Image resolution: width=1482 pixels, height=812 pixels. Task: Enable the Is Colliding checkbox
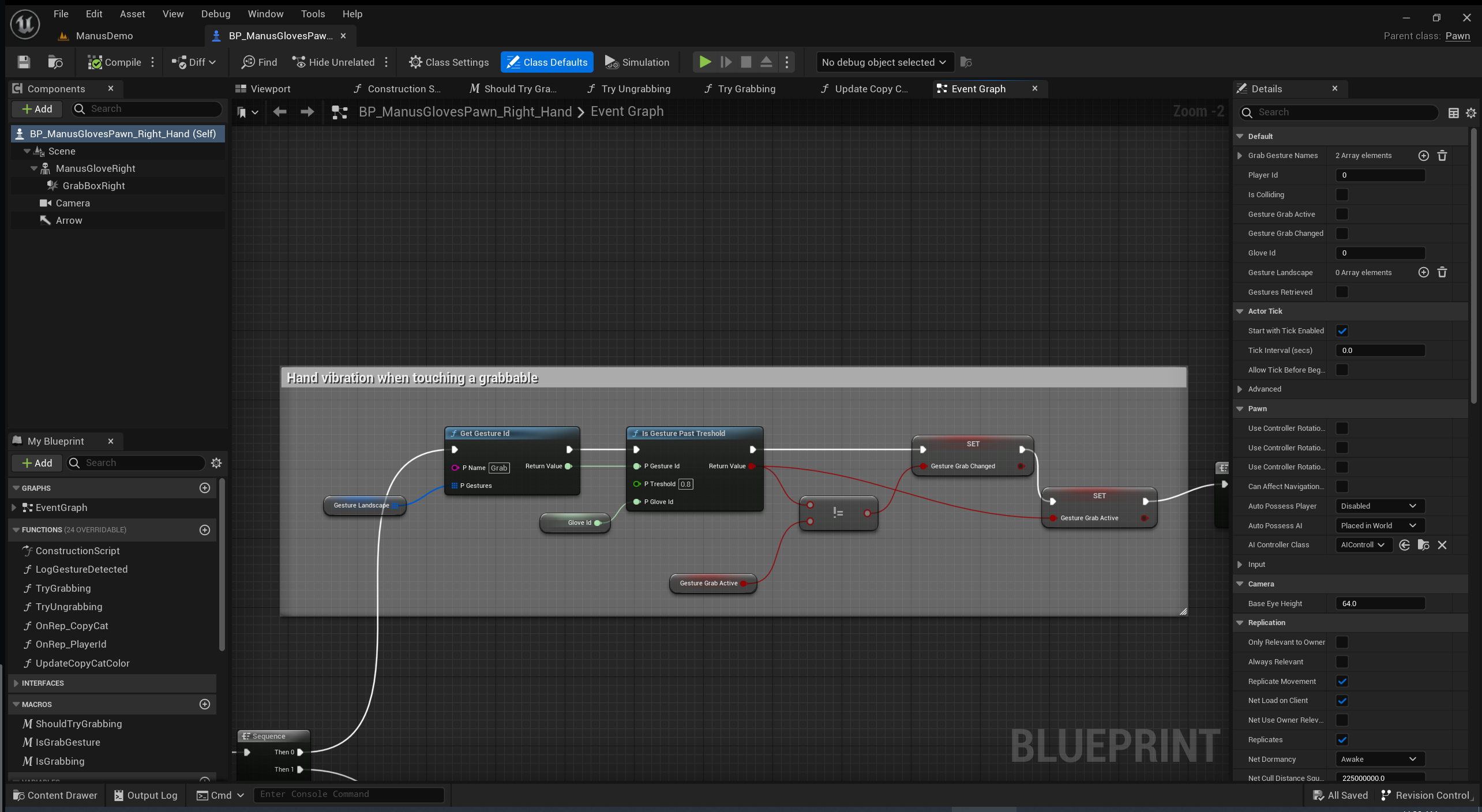[1342, 195]
